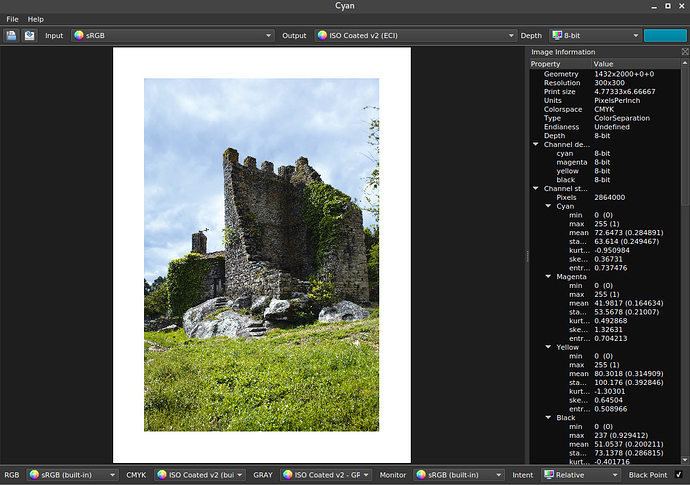
Task: Open the CMYK default profile dropdown
Action: coord(201,475)
